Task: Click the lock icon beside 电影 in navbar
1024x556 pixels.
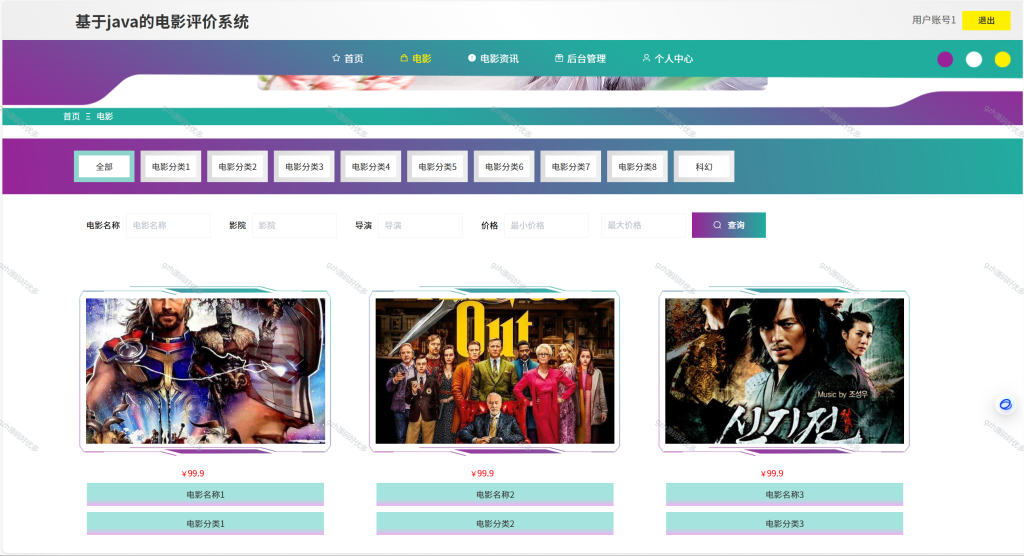Action: coord(404,58)
